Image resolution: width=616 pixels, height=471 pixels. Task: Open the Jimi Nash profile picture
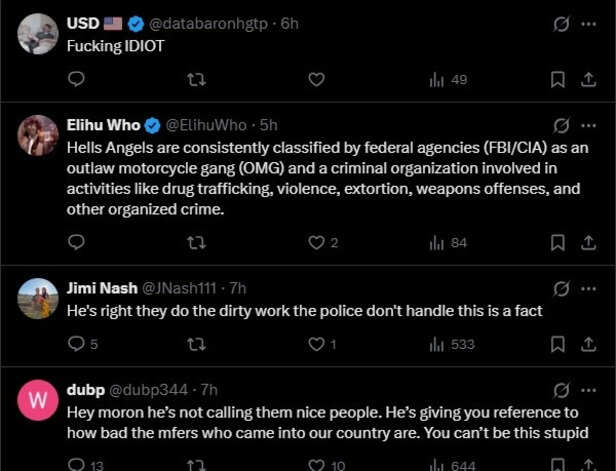(x=38, y=298)
